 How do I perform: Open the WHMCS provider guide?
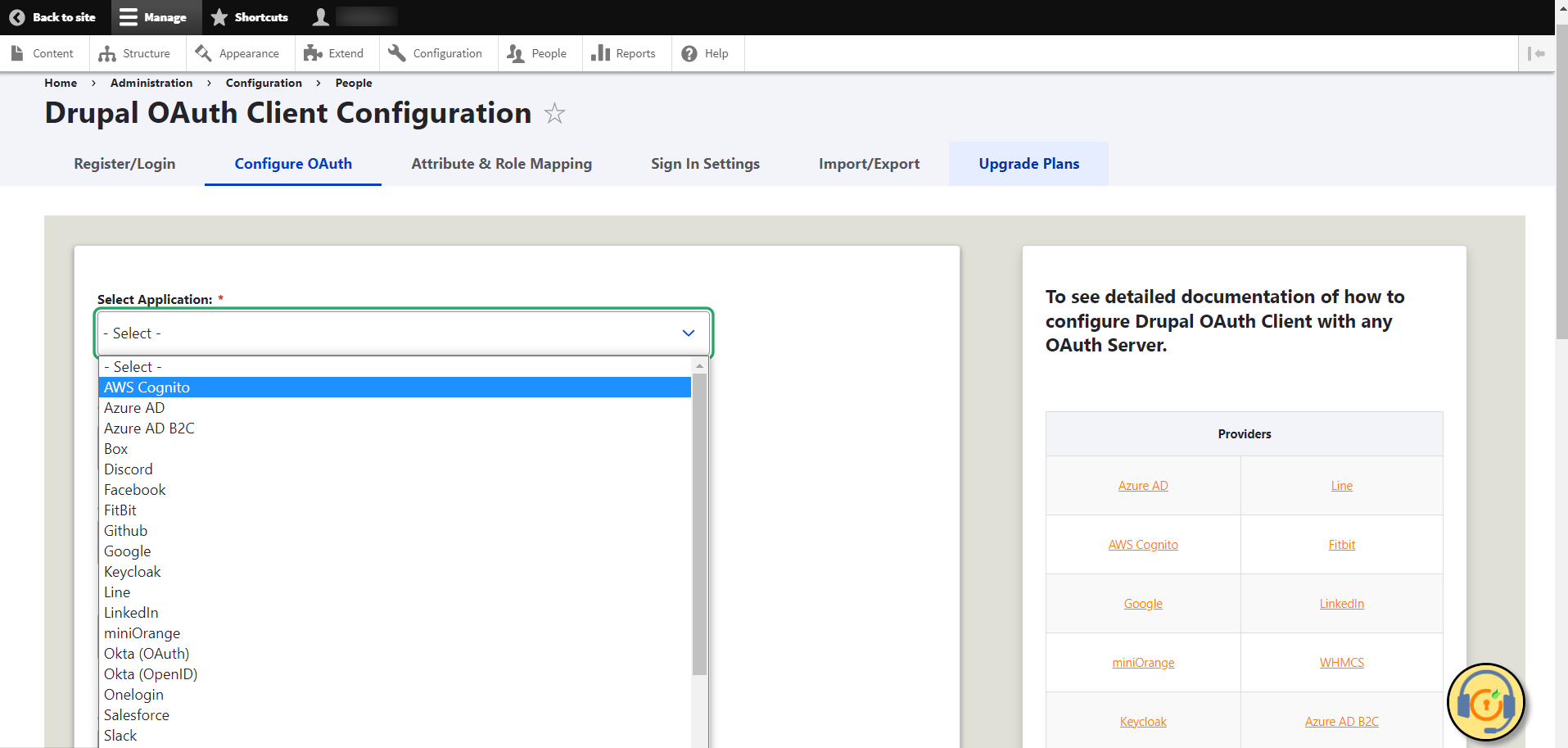pyautogui.click(x=1341, y=662)
